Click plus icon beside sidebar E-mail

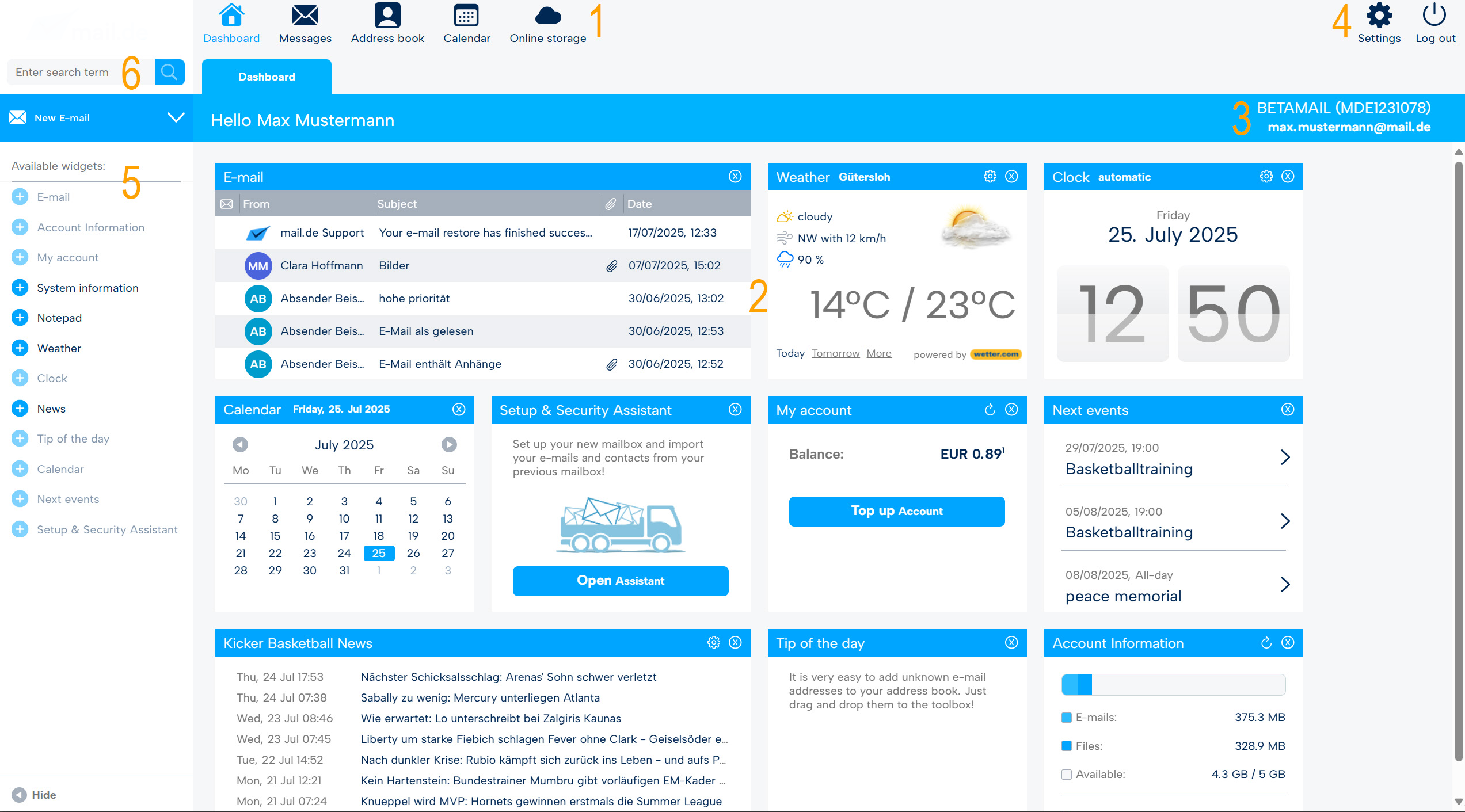(20, 197)
